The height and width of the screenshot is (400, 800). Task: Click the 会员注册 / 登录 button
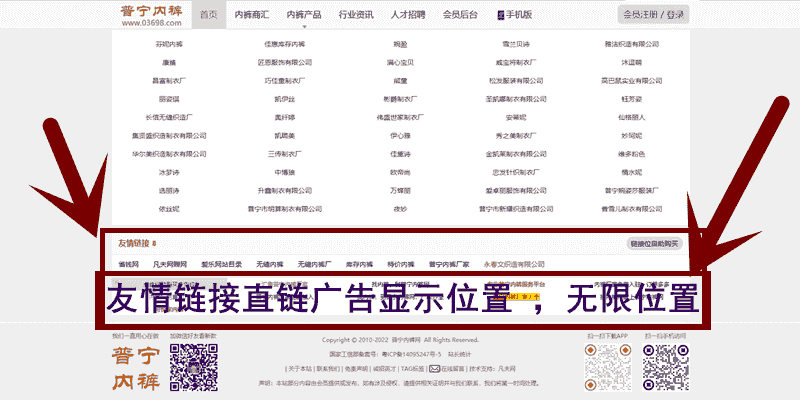(653, 15)
